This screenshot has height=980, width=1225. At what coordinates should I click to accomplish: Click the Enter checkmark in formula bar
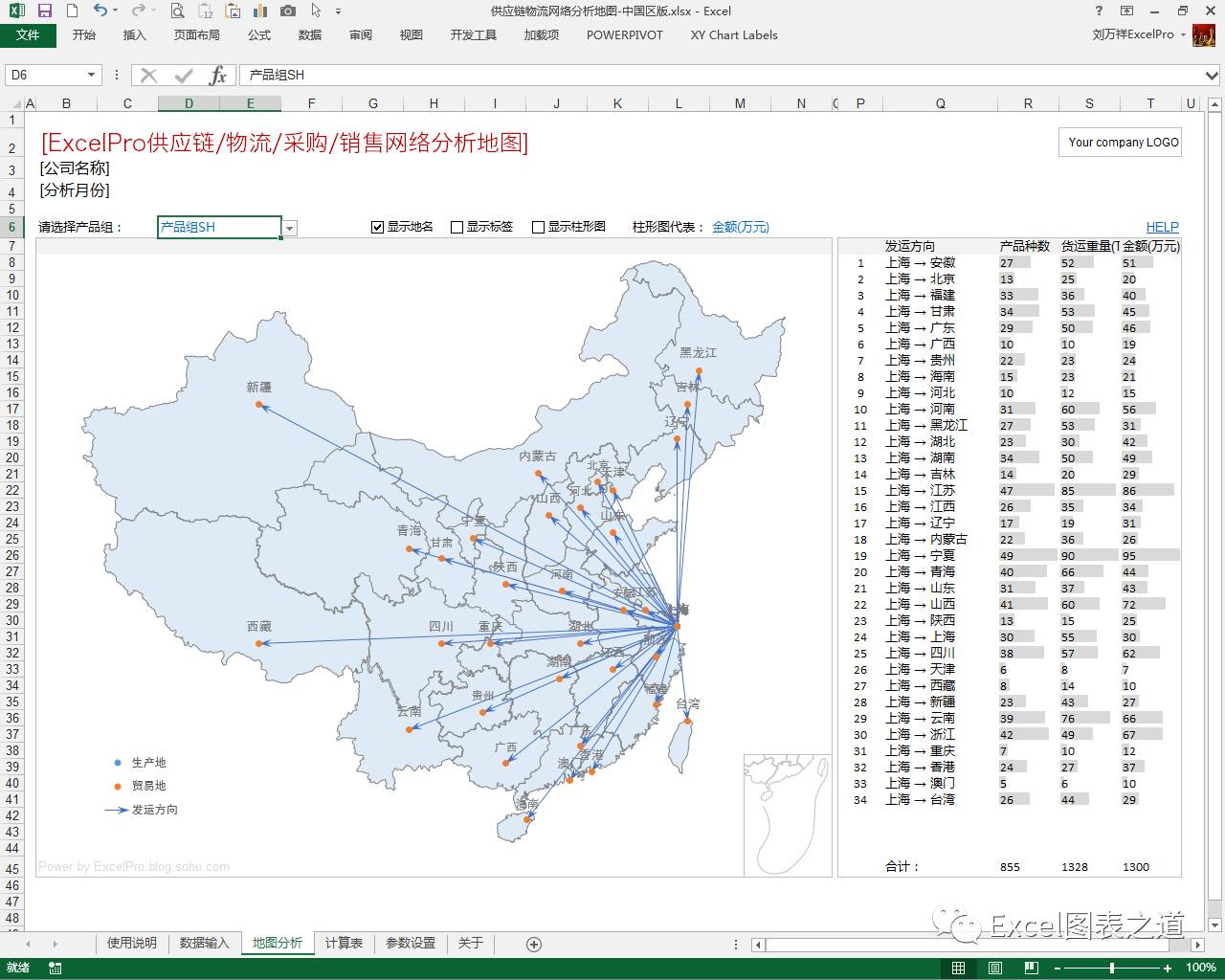184,75
